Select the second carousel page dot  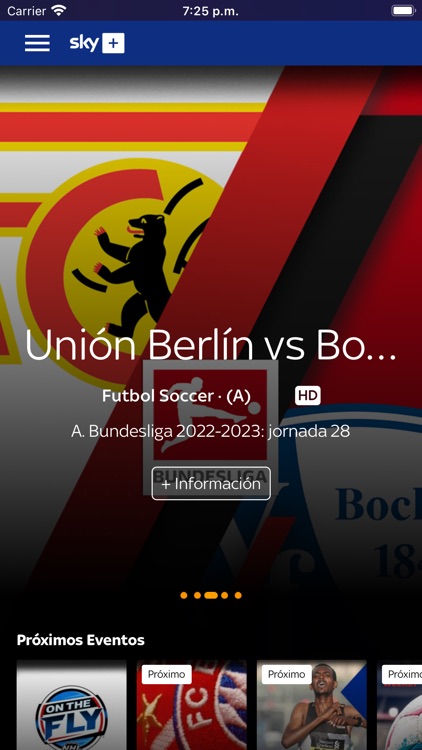pos(197,596)
